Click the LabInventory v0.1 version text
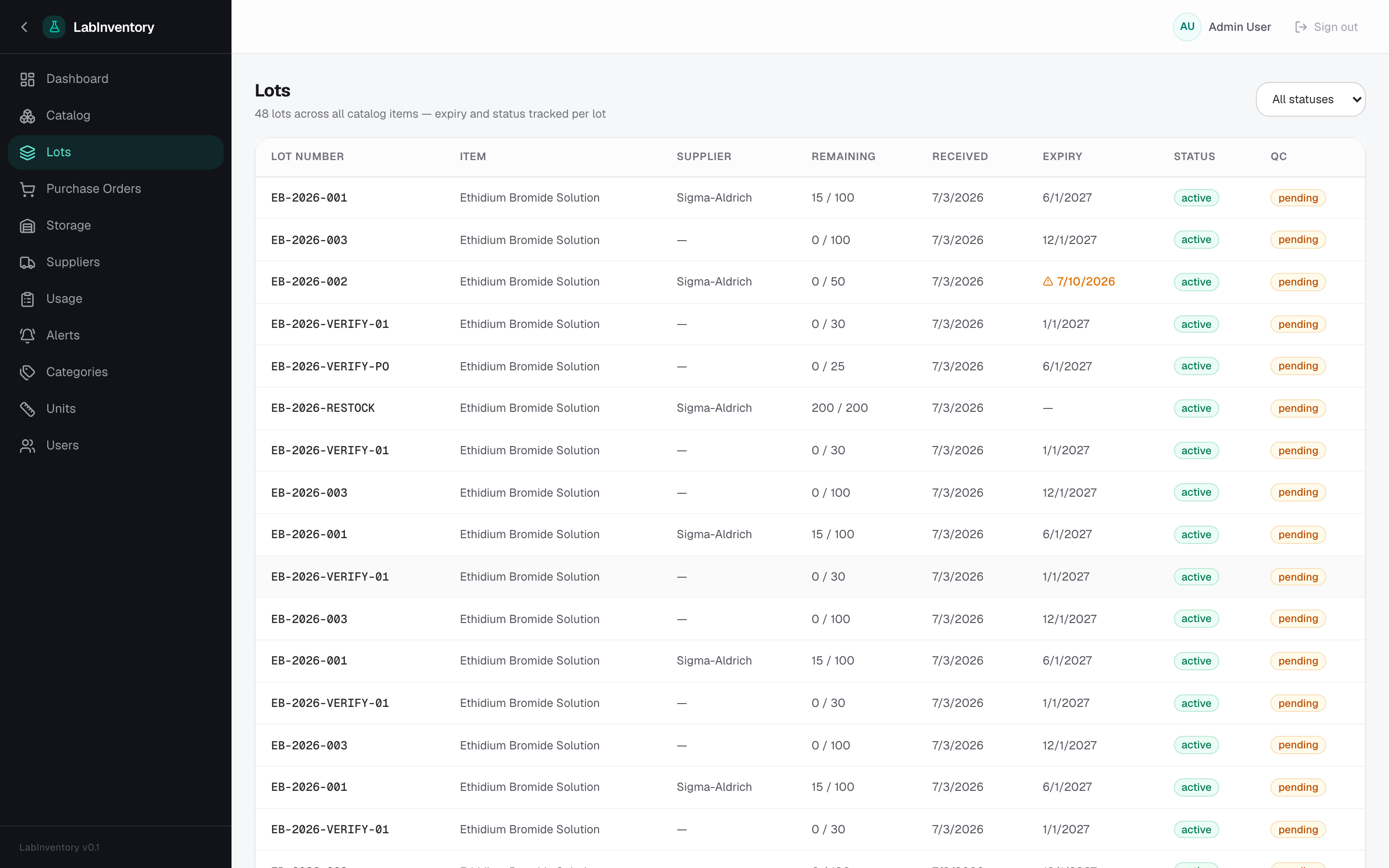Screen dimensions: 1389x868 [x=59, y=847]
